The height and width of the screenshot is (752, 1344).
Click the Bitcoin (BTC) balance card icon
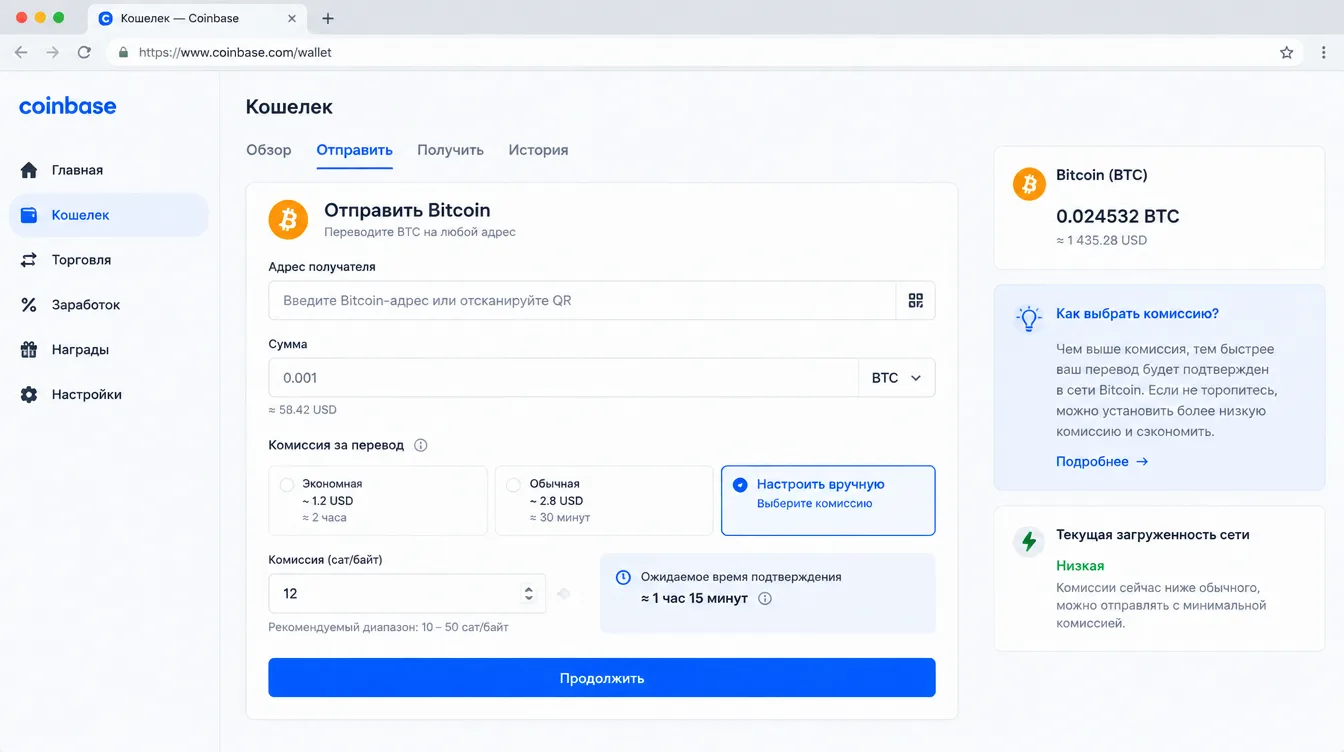pos(1029,184)
